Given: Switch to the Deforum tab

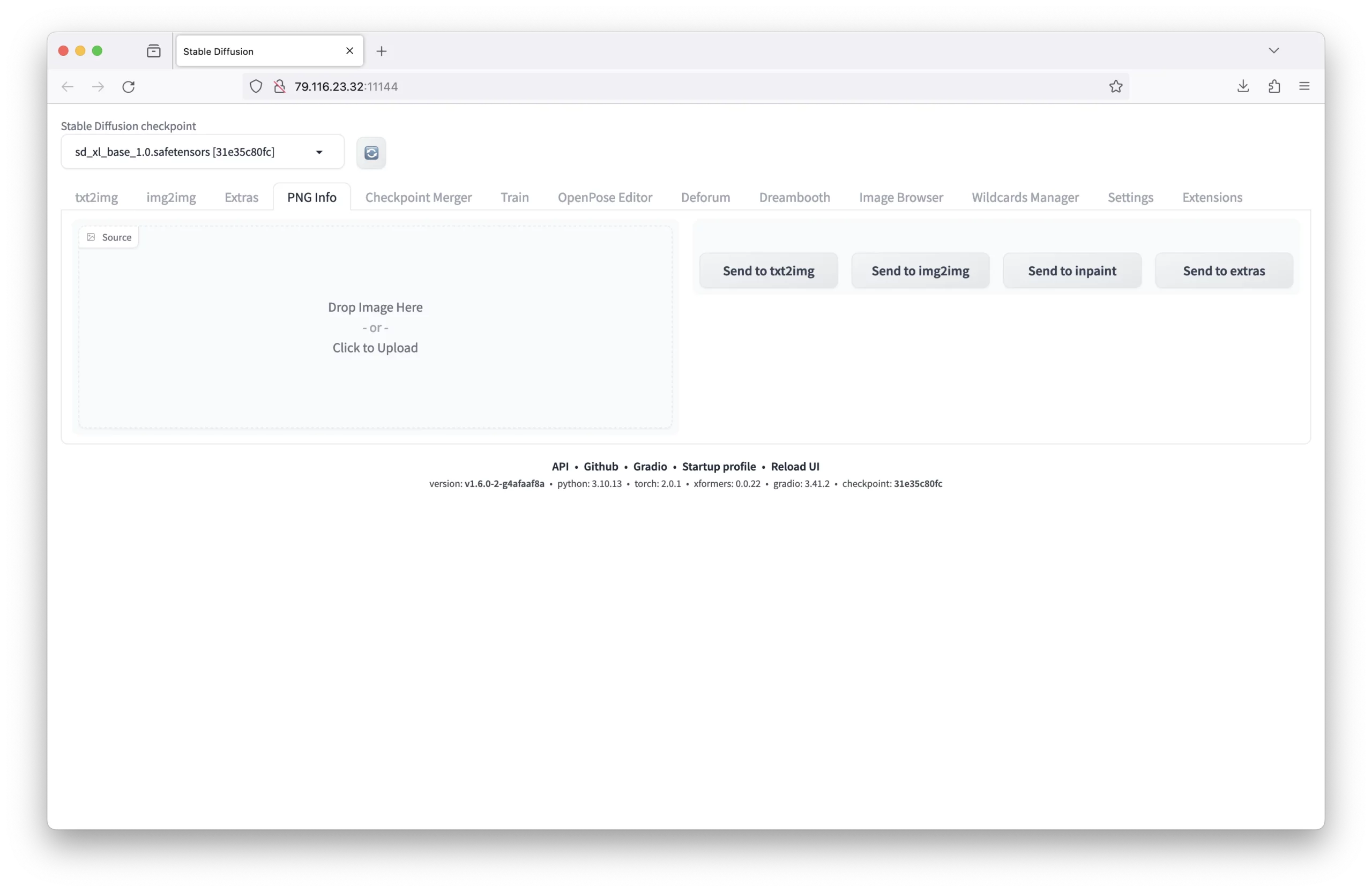Looking at the screenshot, I should coord(706,197).
